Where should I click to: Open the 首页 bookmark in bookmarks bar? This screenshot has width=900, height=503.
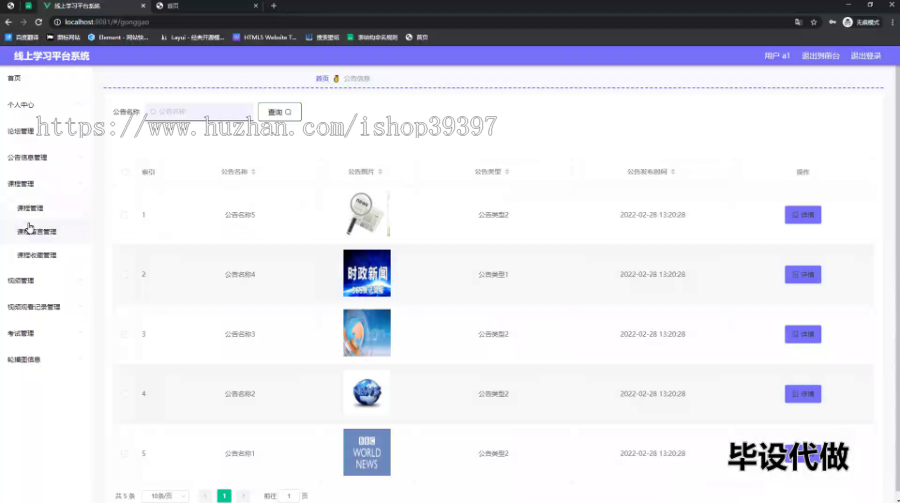point(417,37)
